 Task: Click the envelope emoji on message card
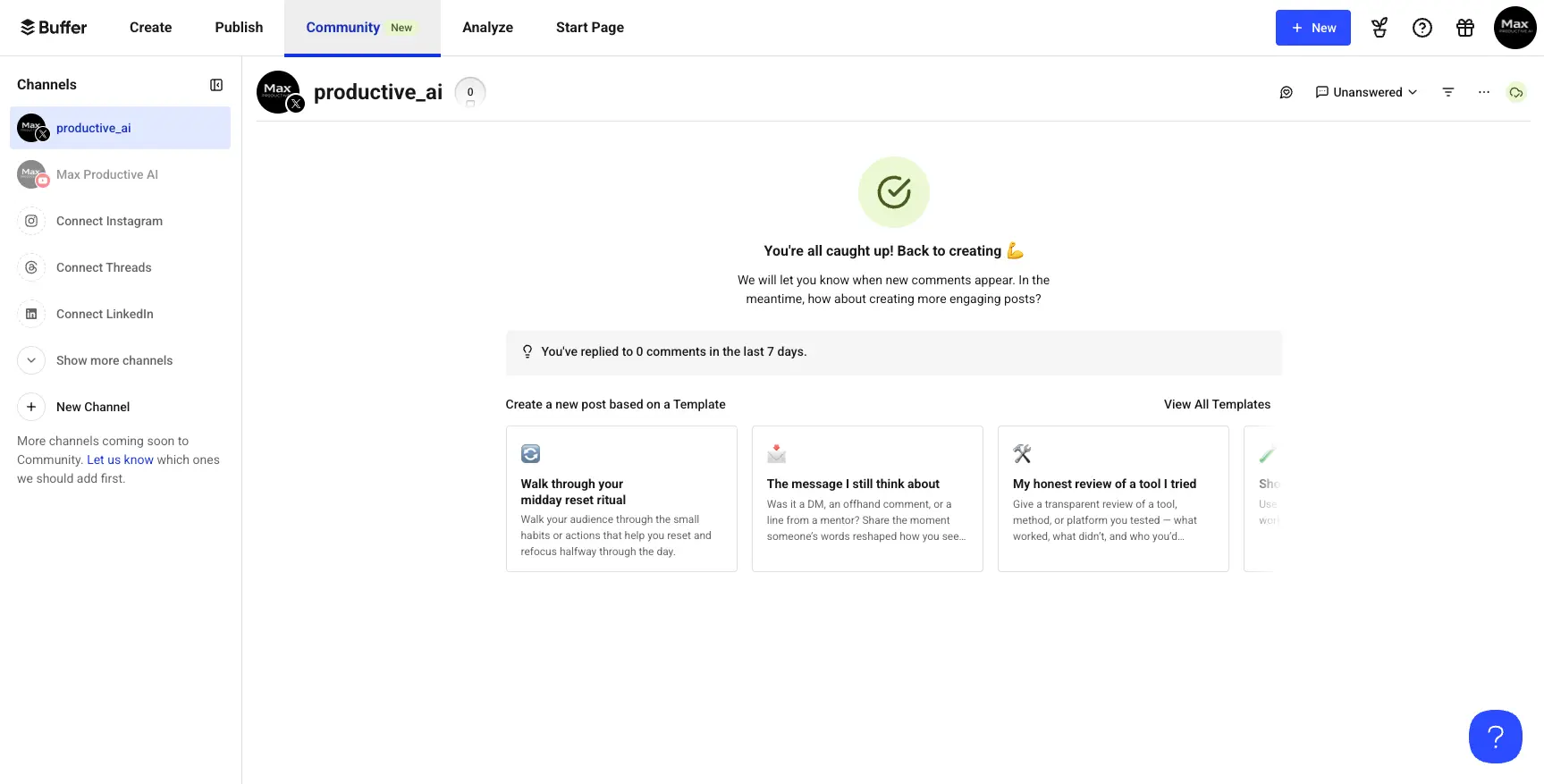point(776,454)
